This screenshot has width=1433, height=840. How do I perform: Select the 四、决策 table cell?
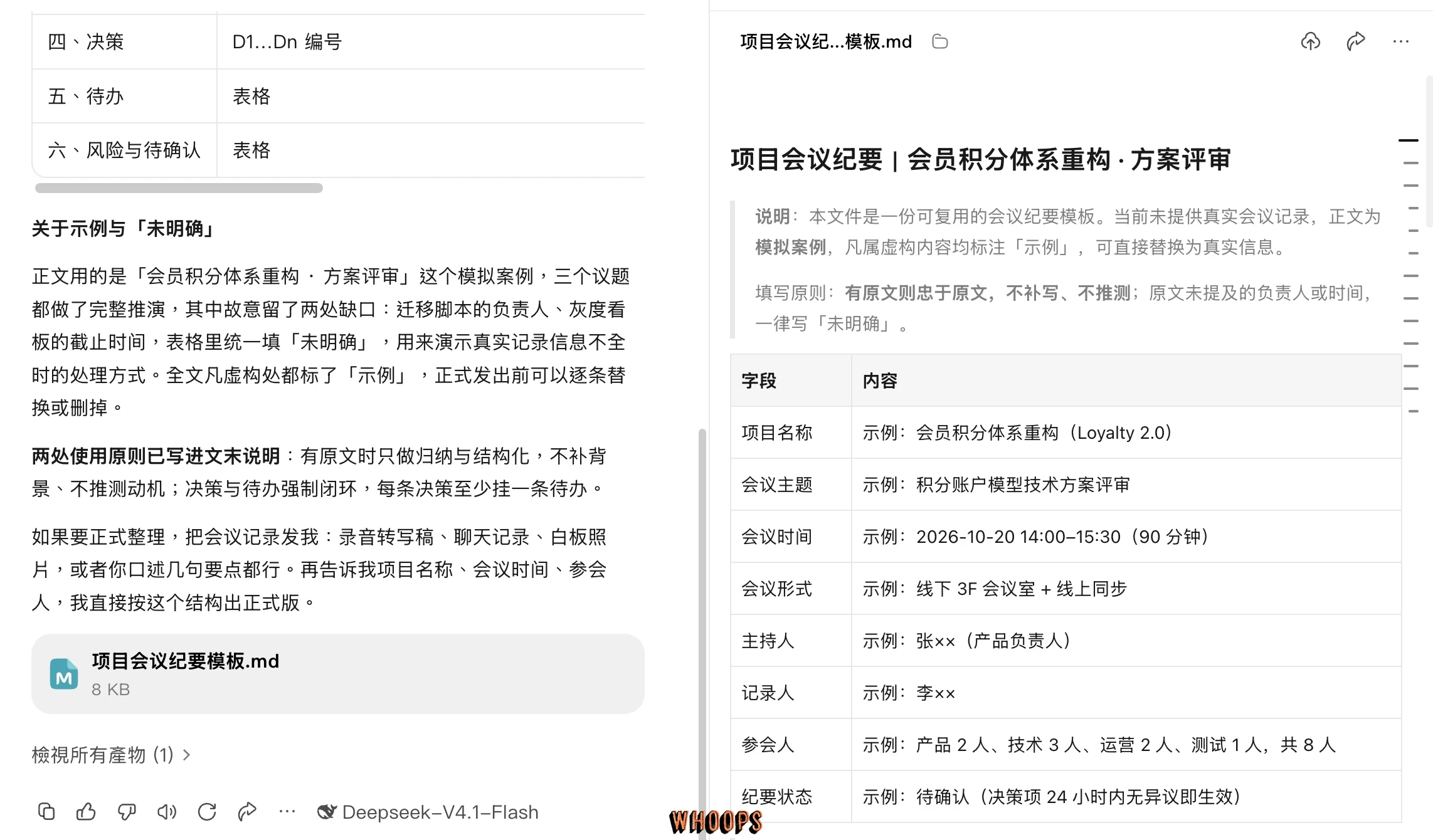(124, 42)
